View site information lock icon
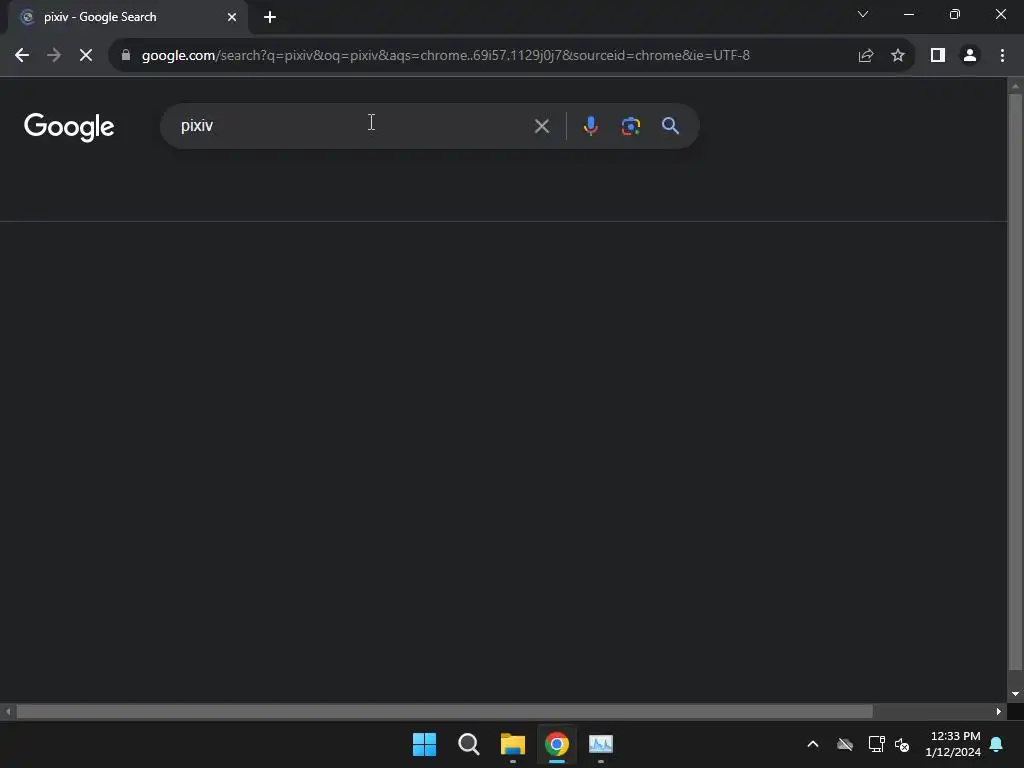The image size is (1024, 768). [x=126, y=55]
